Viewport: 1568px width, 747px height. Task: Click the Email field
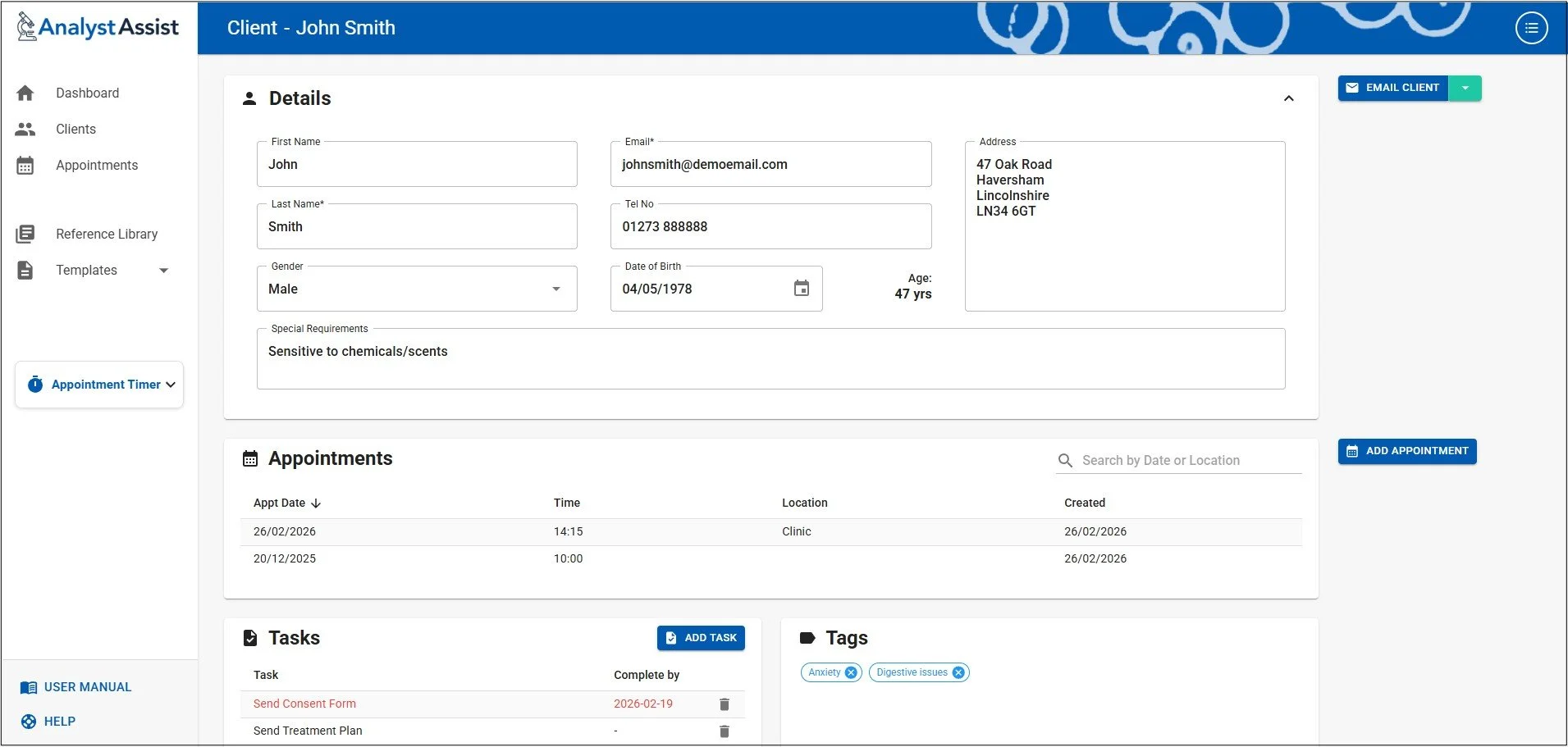click(x=771, y=164)
